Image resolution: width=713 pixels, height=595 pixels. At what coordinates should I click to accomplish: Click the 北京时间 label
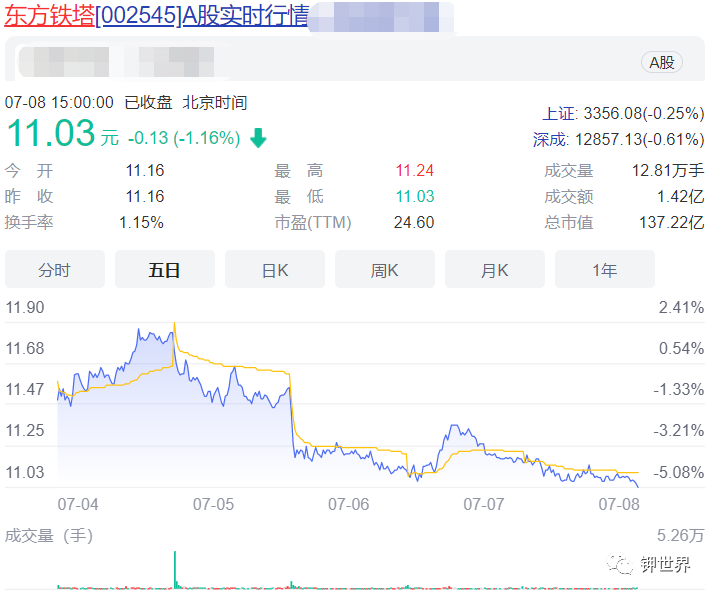point(215,102)
